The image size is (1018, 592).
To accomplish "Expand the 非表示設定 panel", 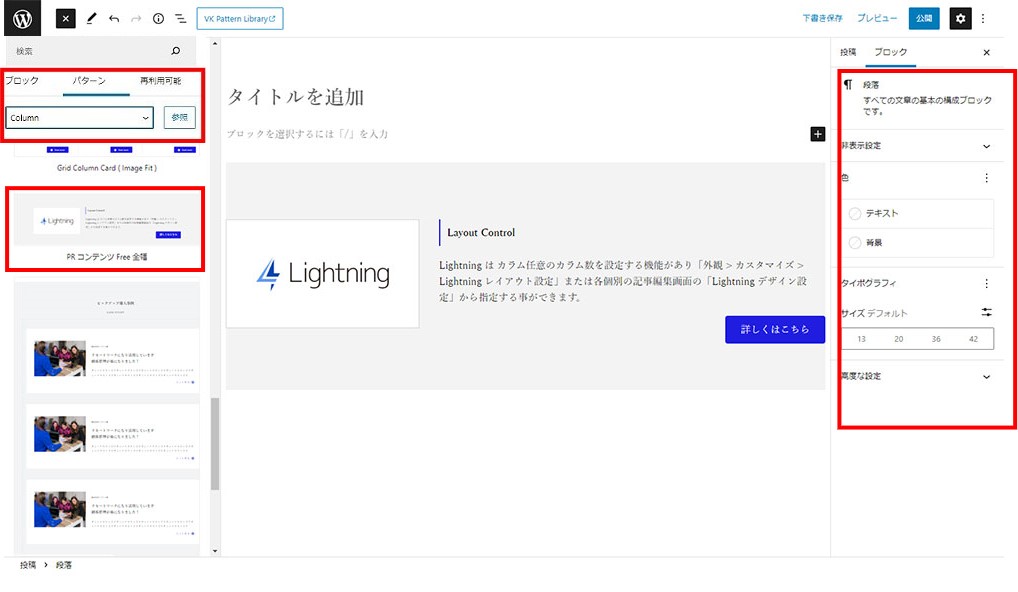I will click(986, 146).
